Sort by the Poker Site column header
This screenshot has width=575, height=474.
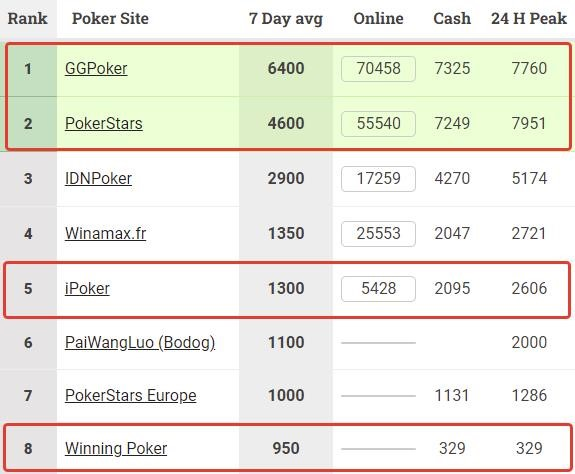110,18
